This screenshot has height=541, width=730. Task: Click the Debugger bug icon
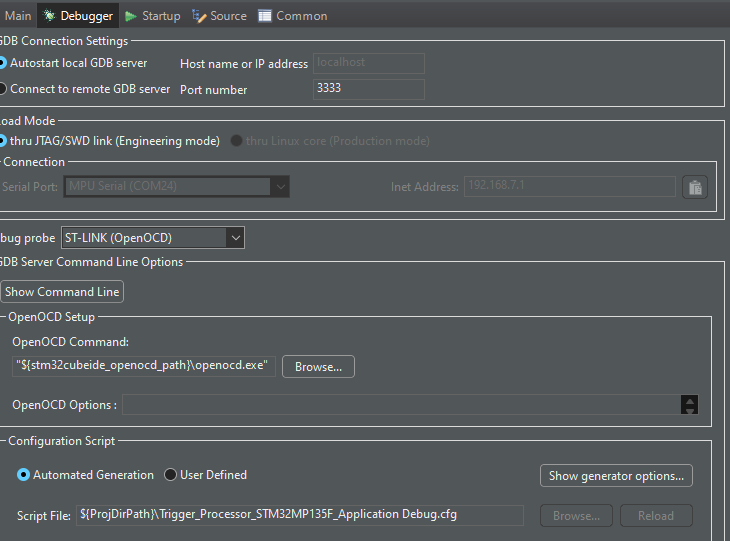(49, 16)
